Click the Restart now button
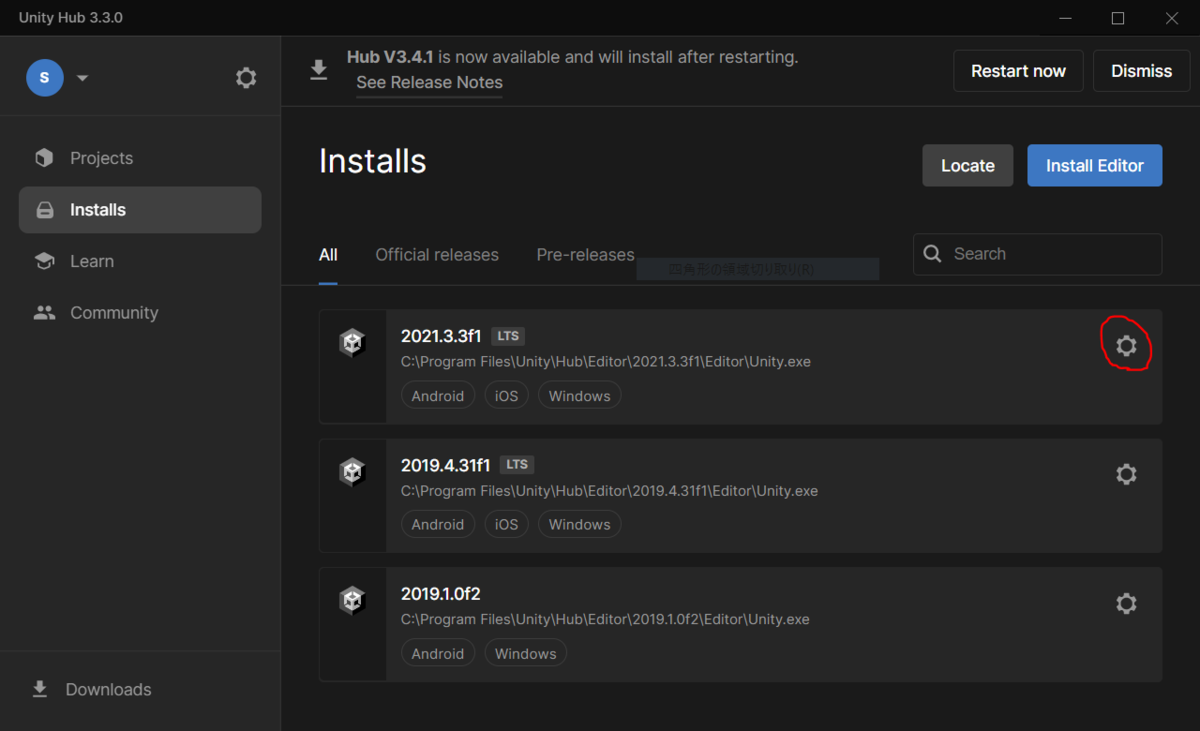The height and width of the screenshot is (731, 1200). pyautogui.click(x=1018, y=71)
